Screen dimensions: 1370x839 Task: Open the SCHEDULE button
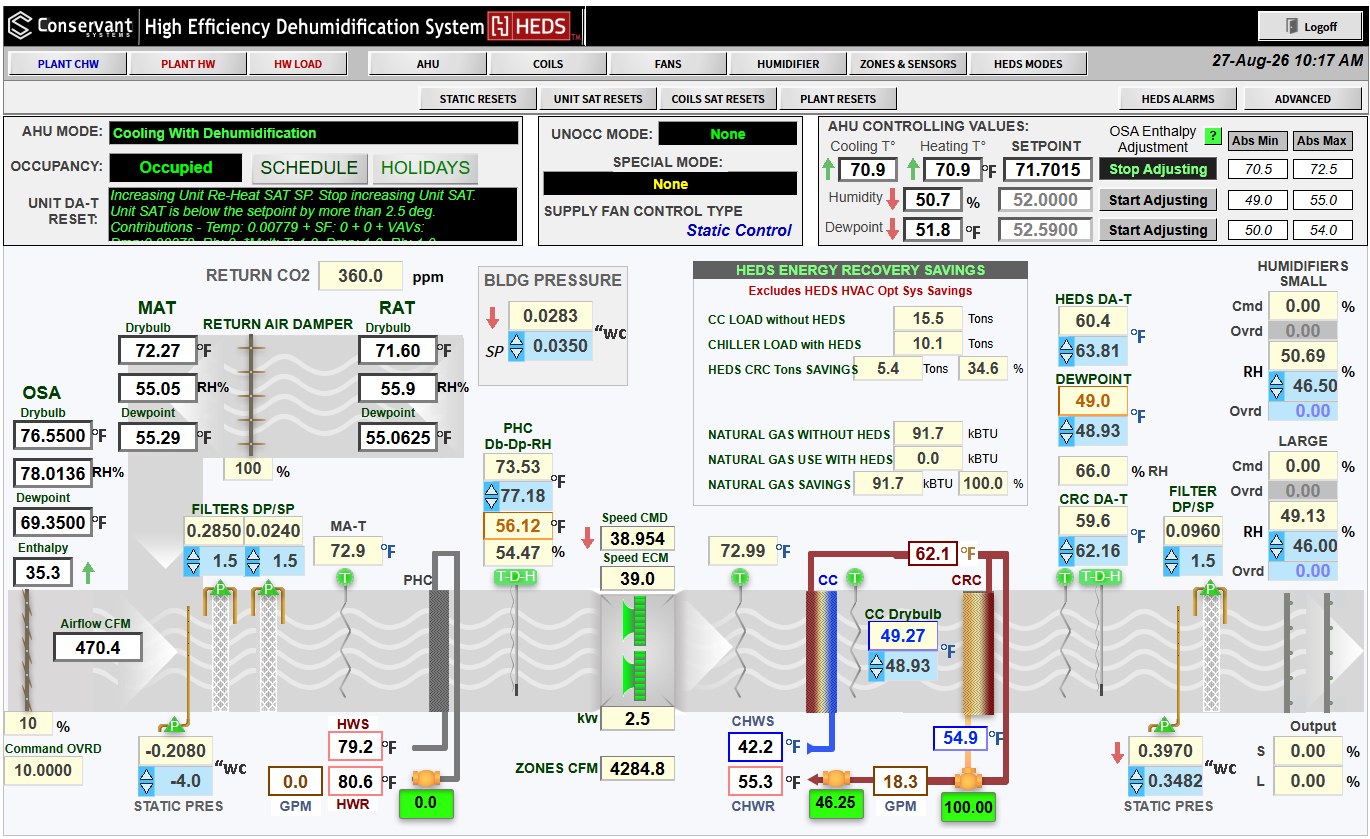pyautogui.click(x=309, y=168)
